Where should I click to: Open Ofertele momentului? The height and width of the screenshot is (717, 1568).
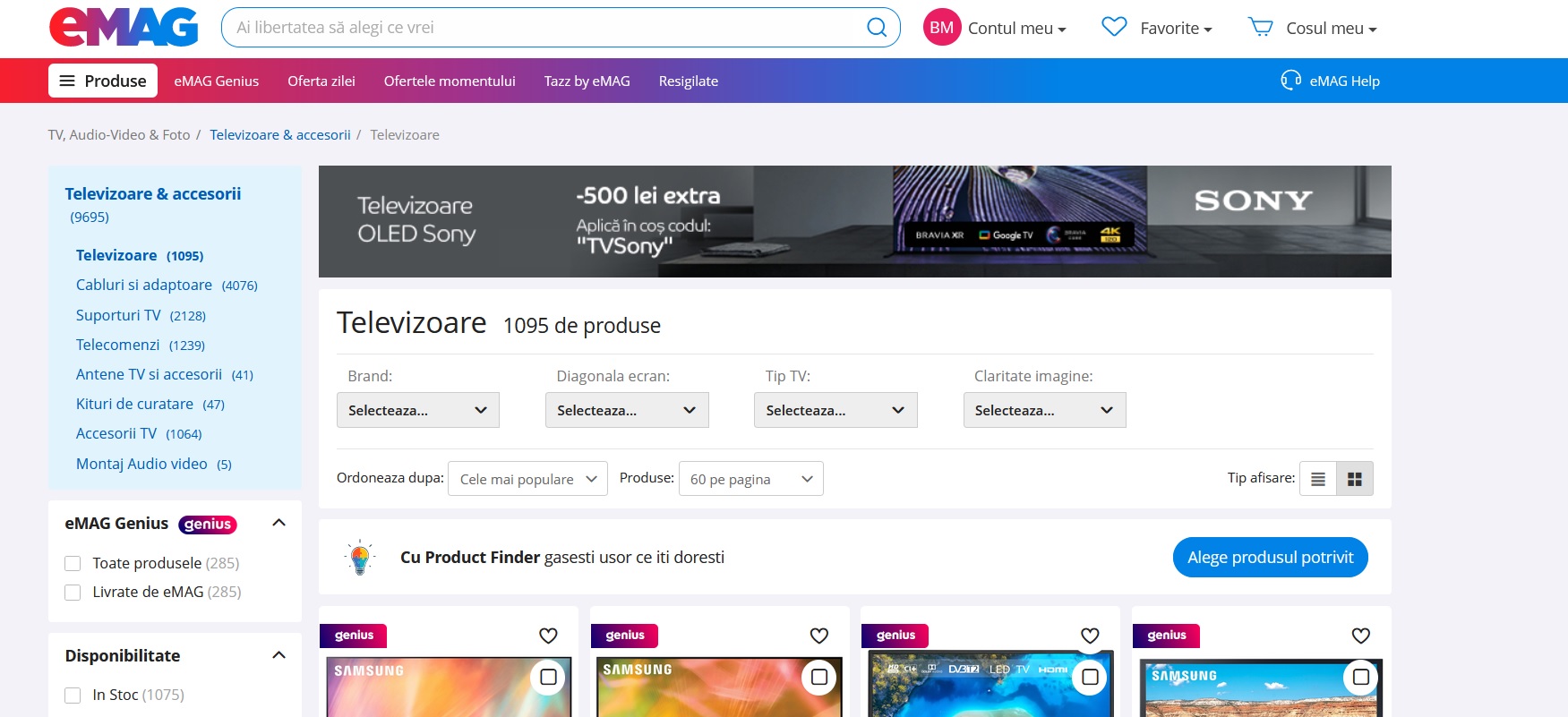point(450,81)
